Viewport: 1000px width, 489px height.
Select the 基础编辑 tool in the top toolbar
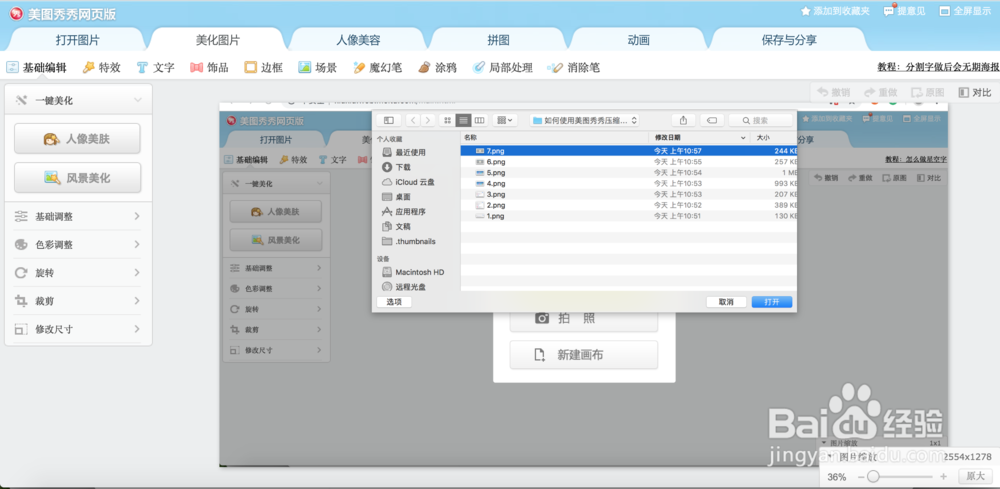pos(36,68)
